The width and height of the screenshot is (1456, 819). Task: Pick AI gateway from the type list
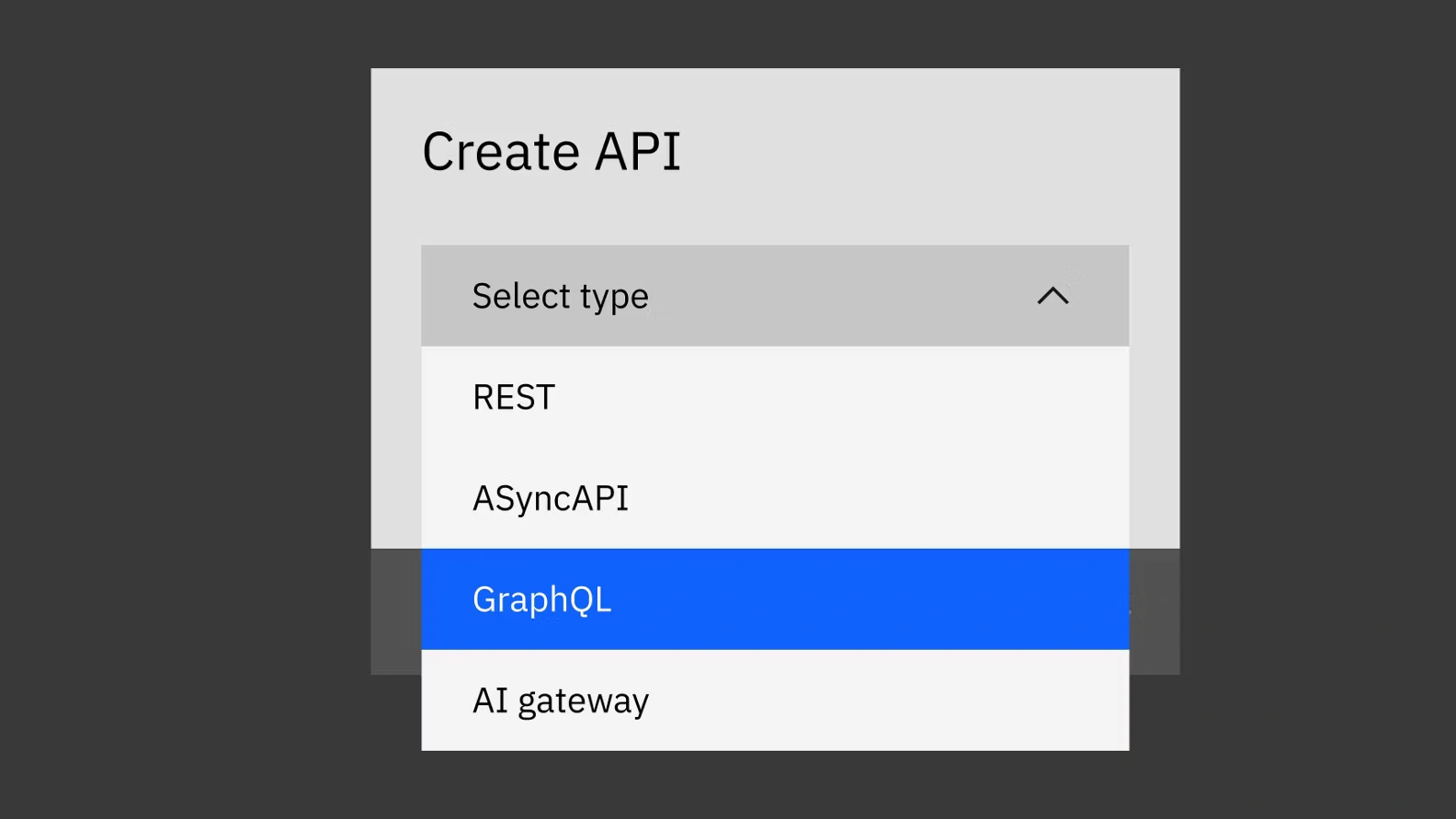pyautogui.click(x=775, y=700)
